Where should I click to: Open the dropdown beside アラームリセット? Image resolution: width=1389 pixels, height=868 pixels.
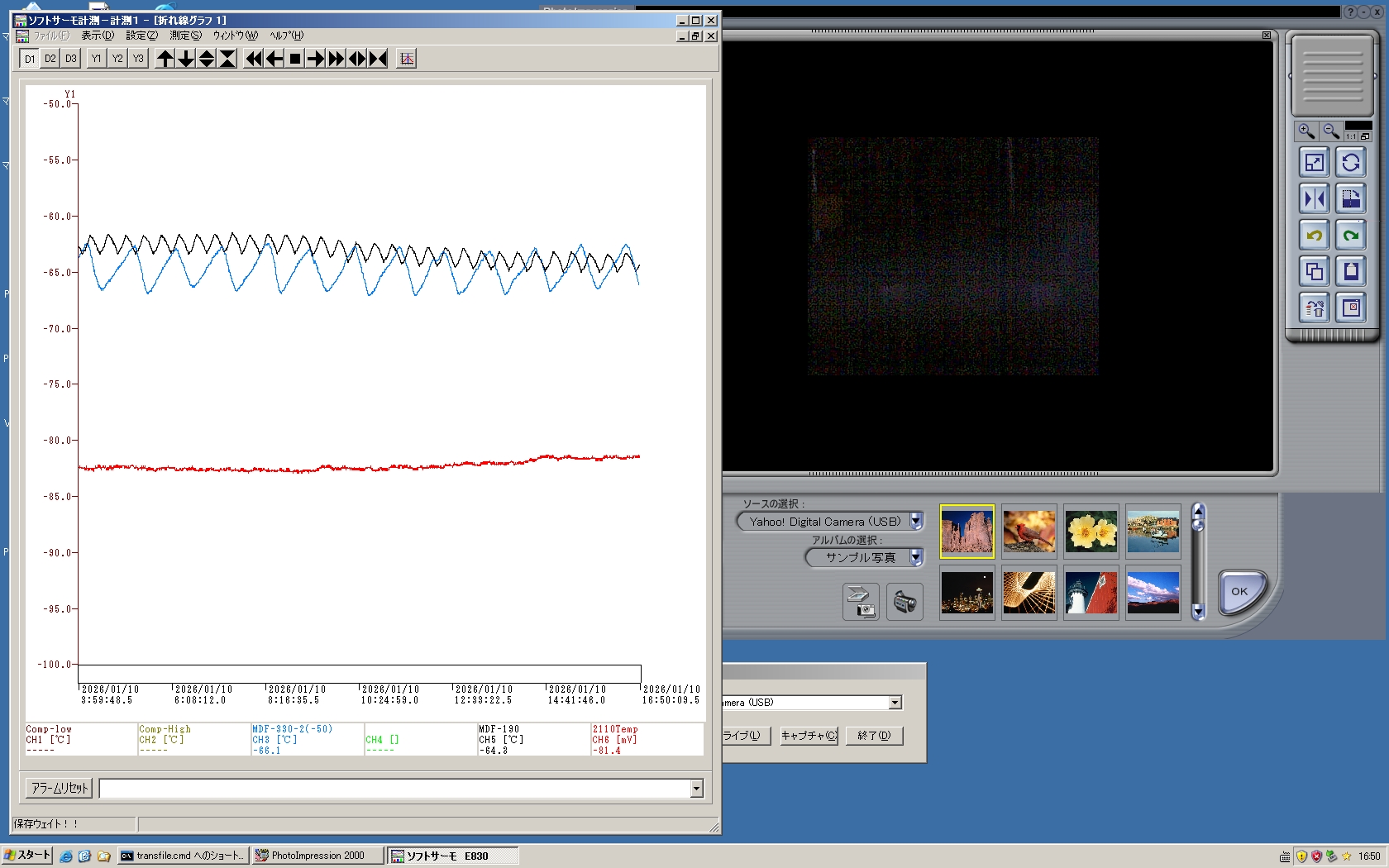696,789
